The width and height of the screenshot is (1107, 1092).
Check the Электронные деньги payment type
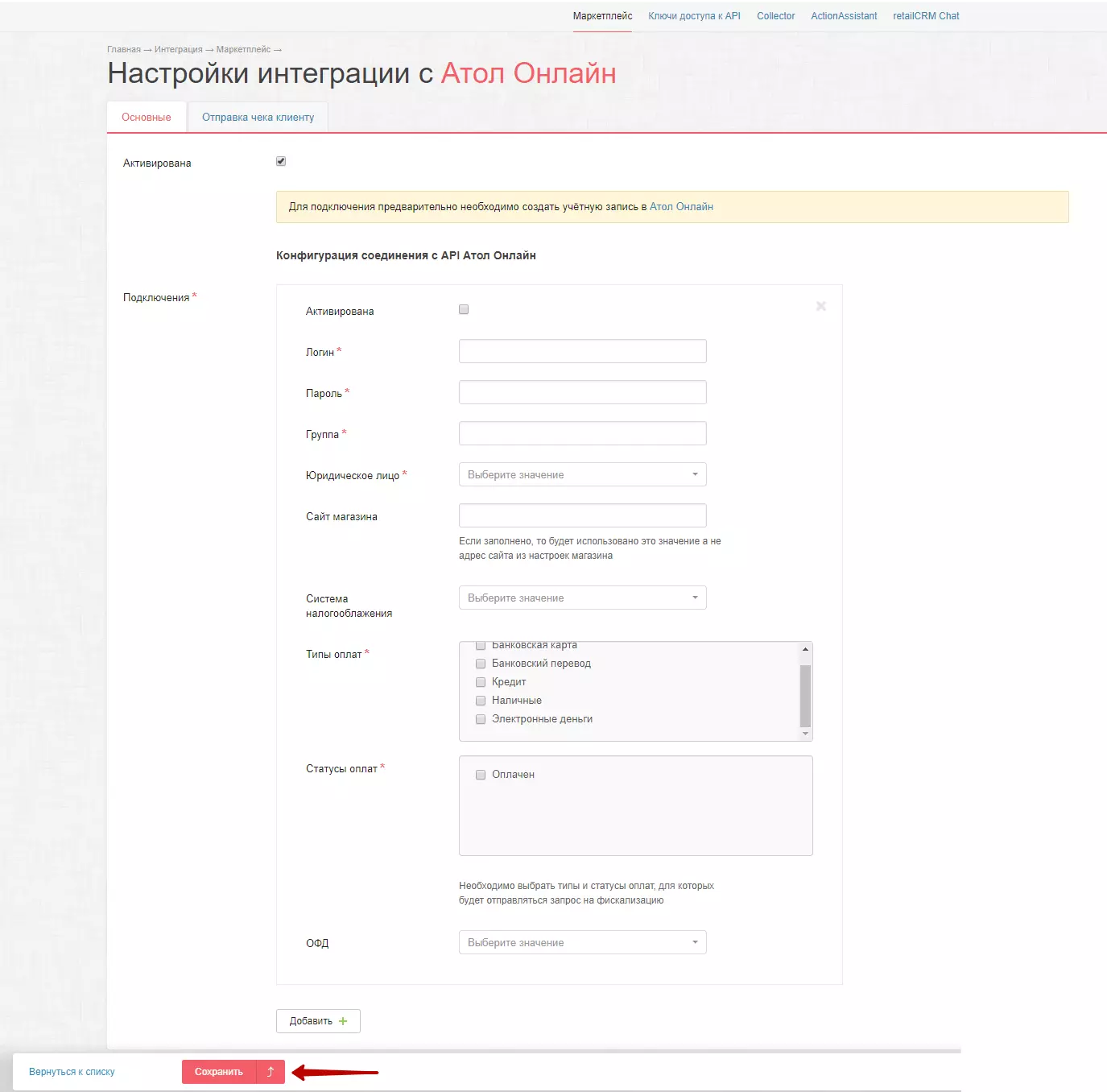tap(481, 719)
